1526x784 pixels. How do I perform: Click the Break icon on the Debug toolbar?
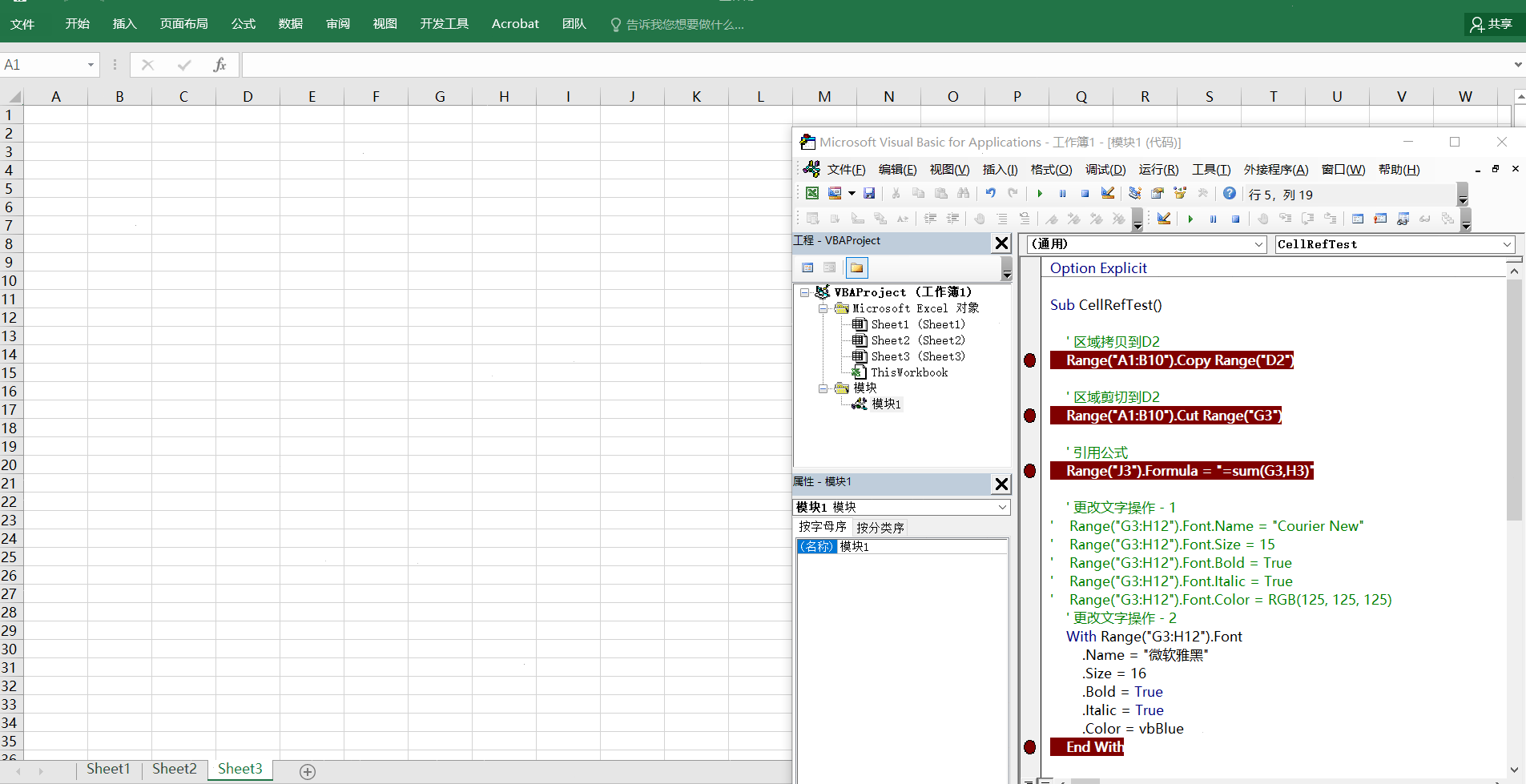tap(1213, 219)
